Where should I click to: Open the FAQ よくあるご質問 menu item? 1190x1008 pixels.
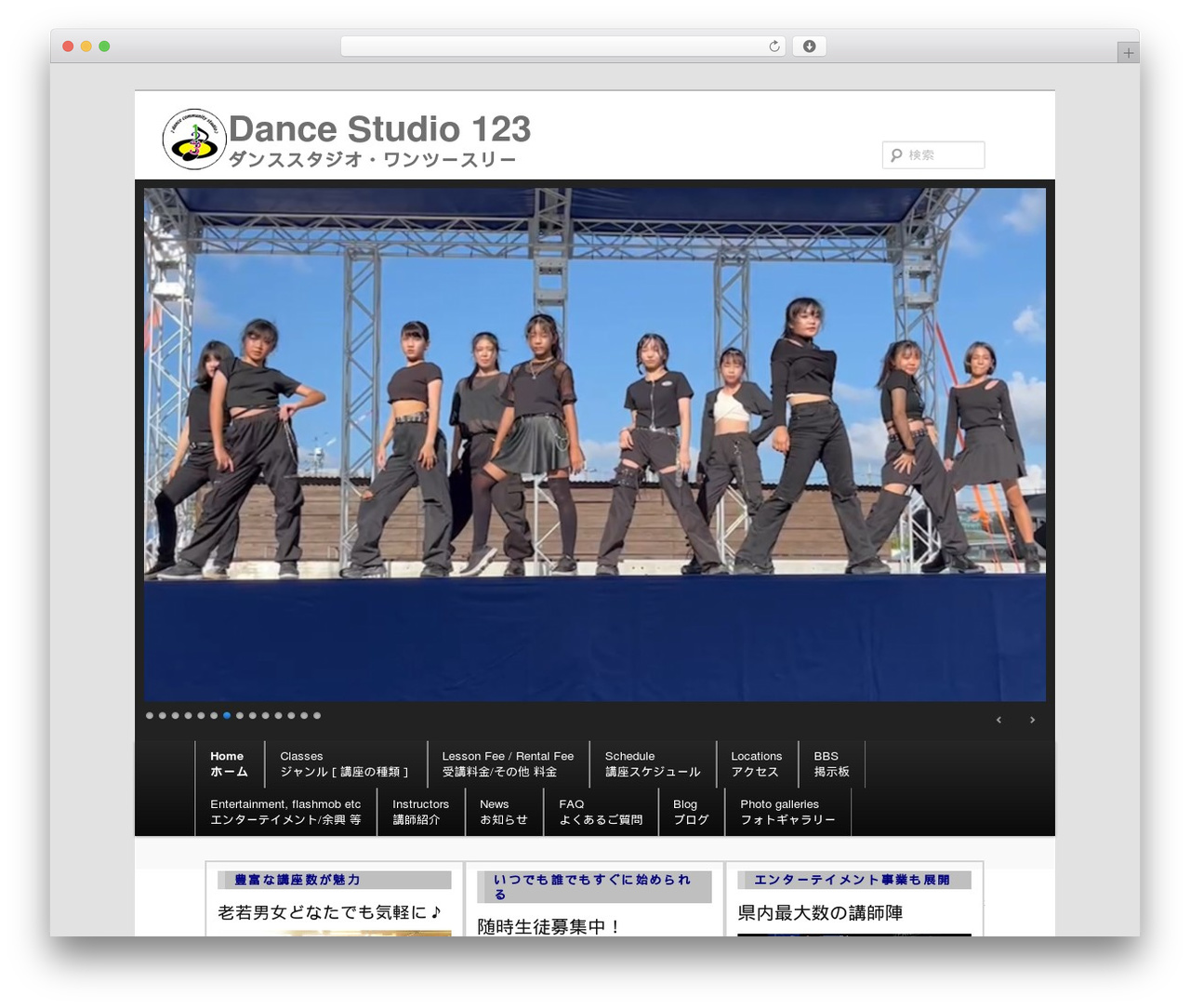point(602,812)
